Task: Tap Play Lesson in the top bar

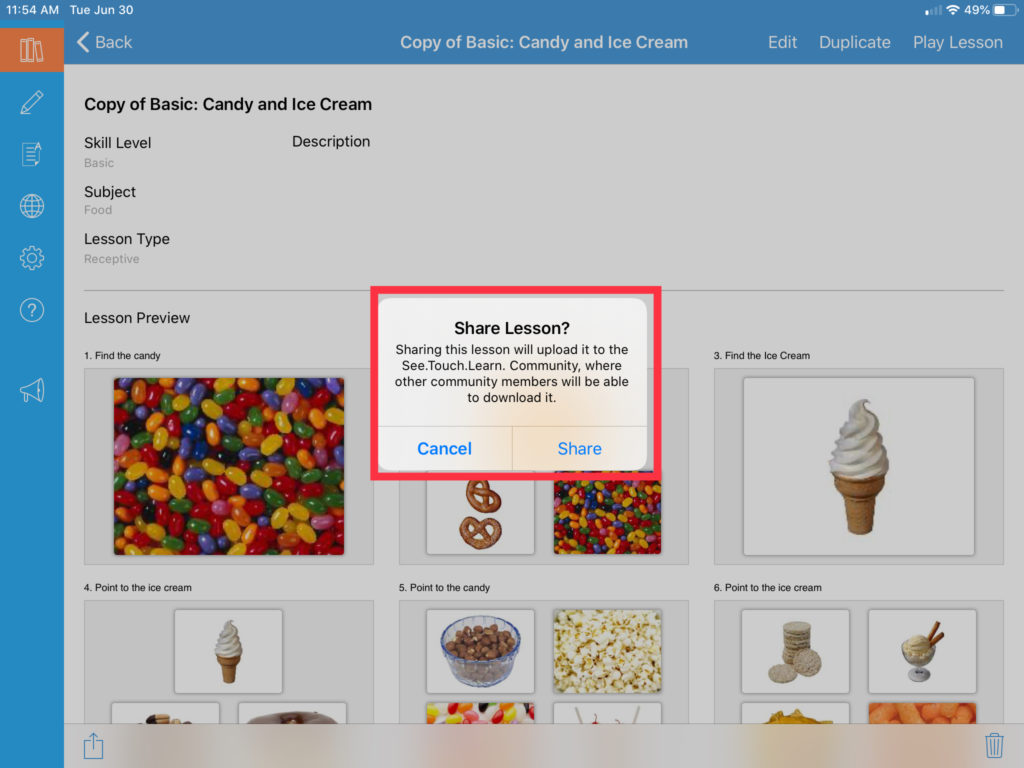Action: click(957, 42)
